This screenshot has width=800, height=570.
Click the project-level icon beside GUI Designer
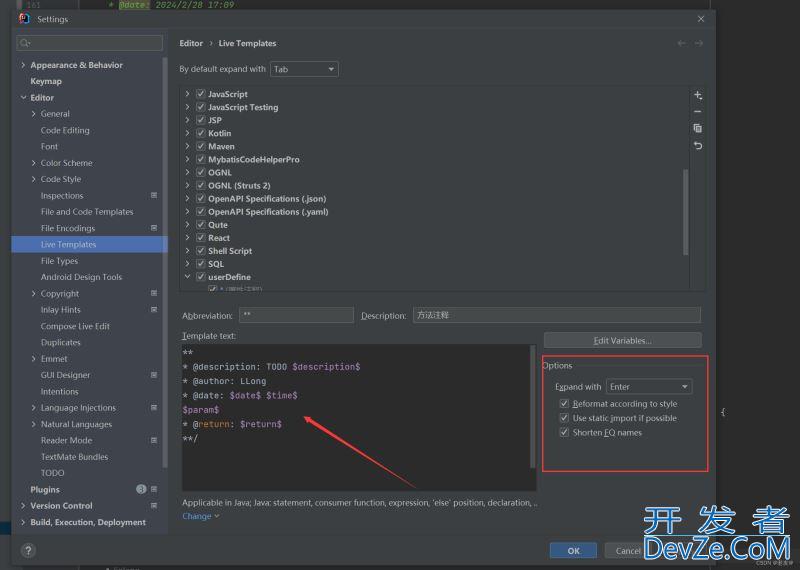pyautogui.click(x=154, y=375)
